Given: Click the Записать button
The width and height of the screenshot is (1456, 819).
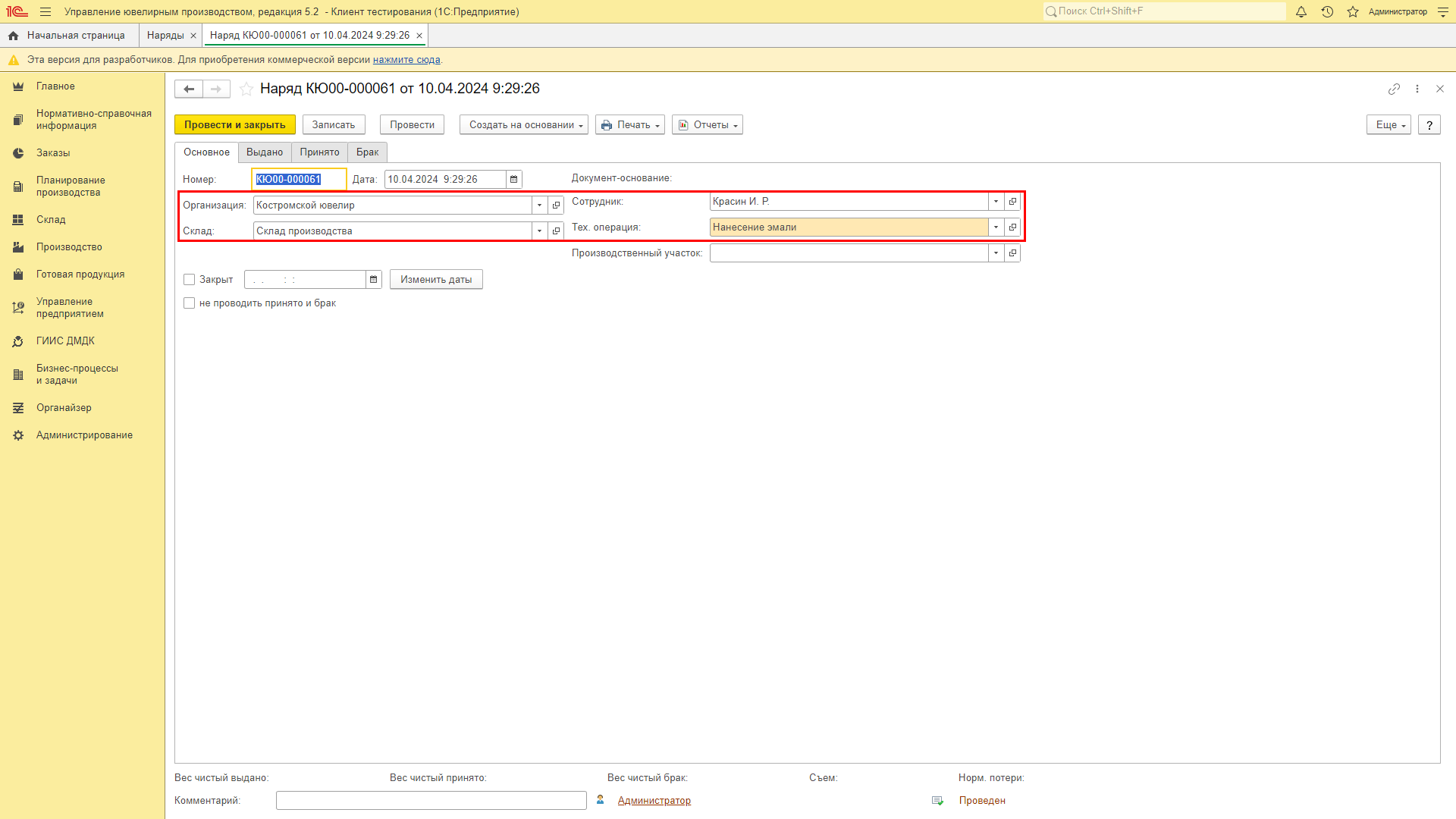Looking at the screenshot, I should tap(334, 125).
